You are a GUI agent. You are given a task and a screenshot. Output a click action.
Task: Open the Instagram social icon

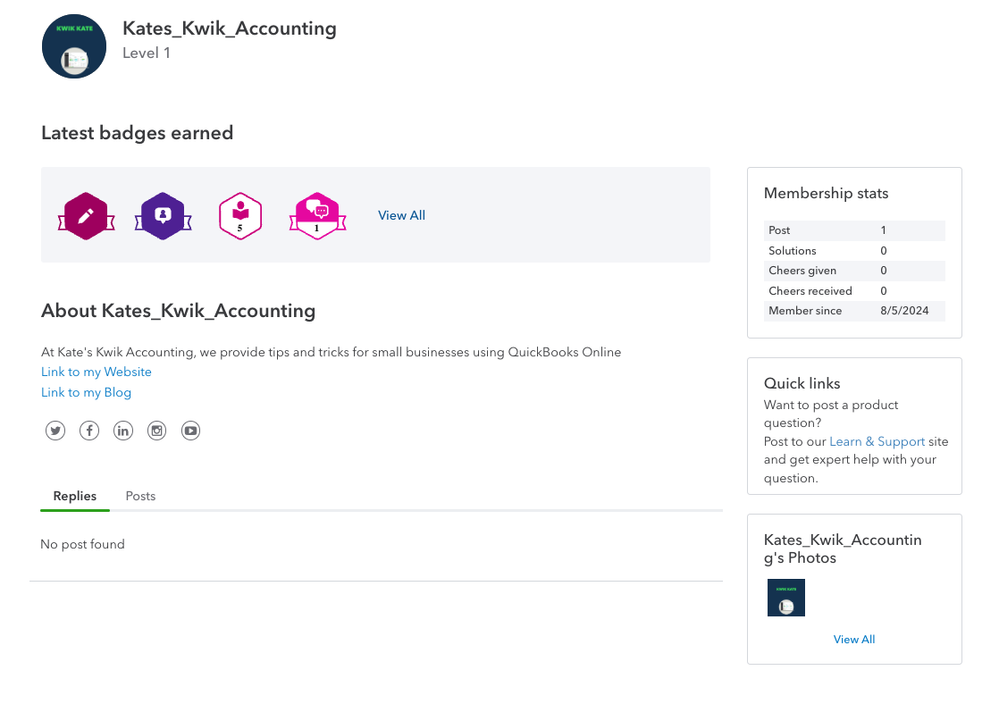point(157,430)
